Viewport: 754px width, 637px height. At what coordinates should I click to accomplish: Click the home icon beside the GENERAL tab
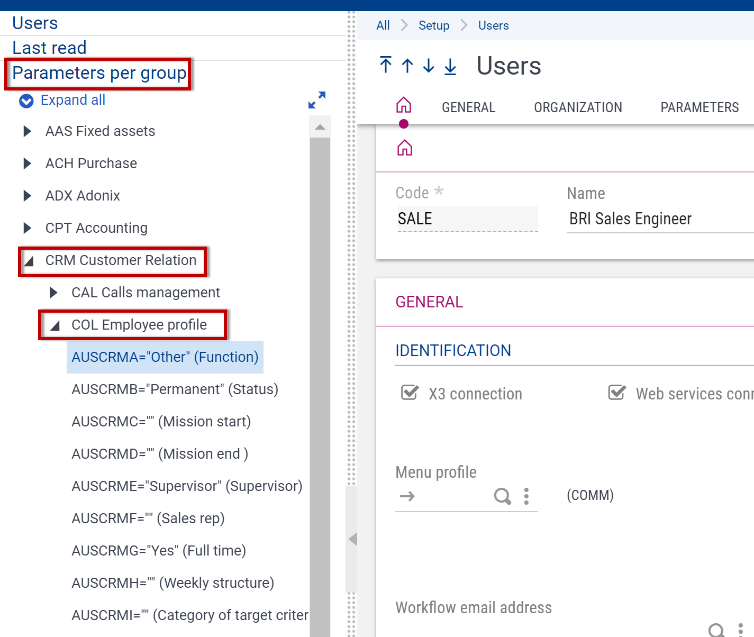point(404,106)
